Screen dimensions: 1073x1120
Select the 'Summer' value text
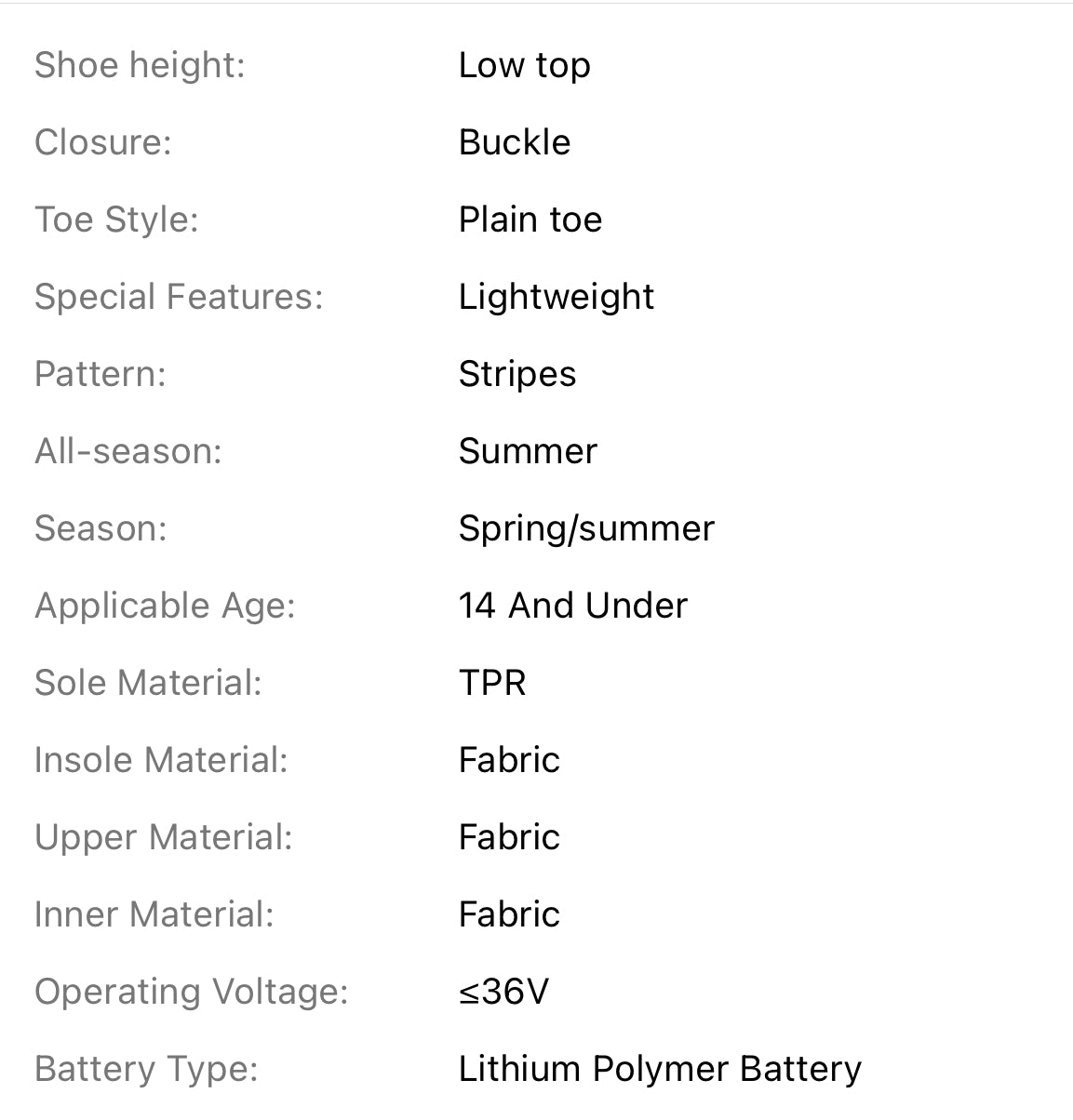pyautogui.click(x=528, y=451)
